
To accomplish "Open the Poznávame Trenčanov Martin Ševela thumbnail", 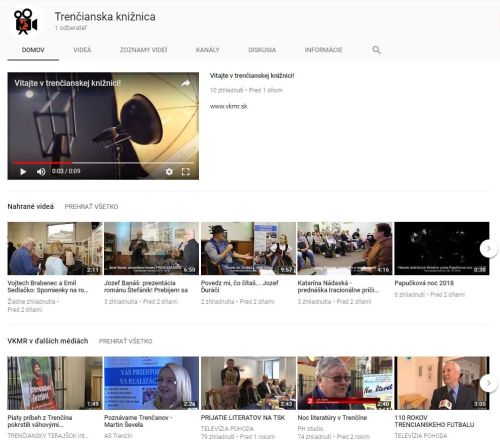I will pyautogui.click(x=151, y=383).
